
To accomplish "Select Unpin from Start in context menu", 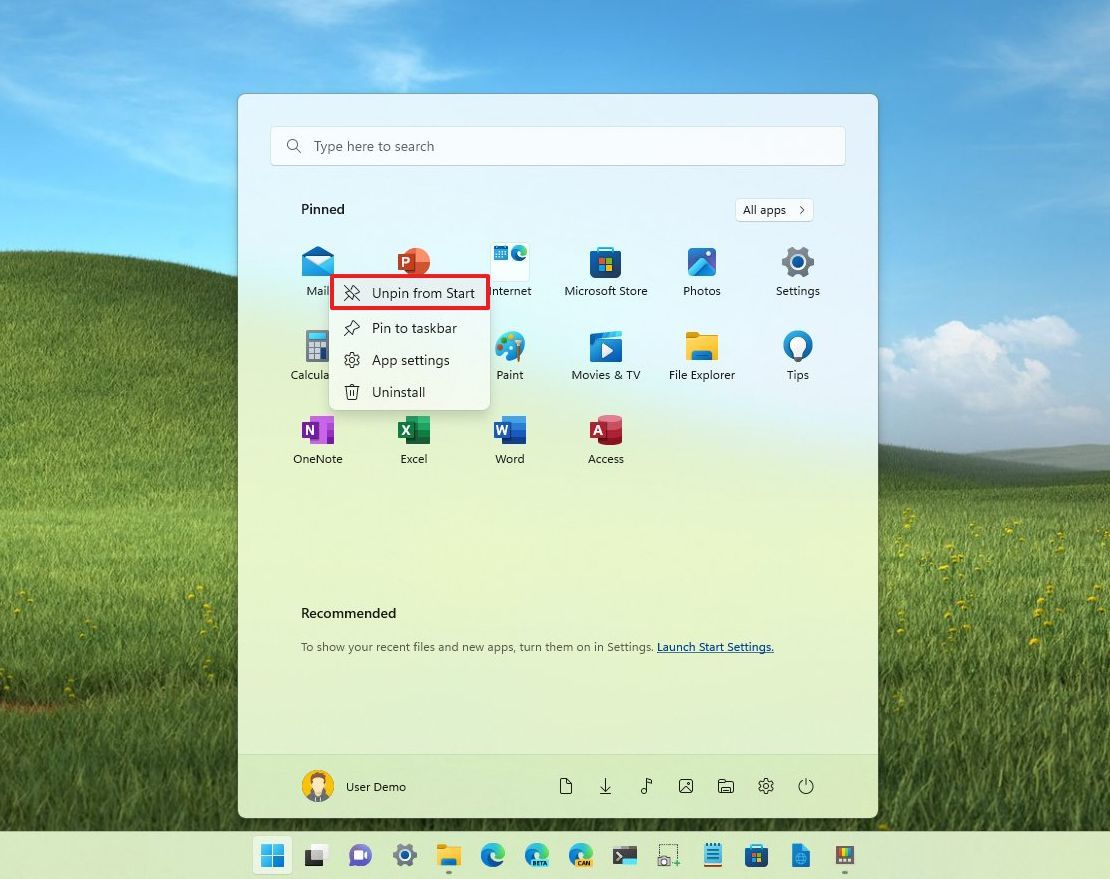I will (410, 293).
